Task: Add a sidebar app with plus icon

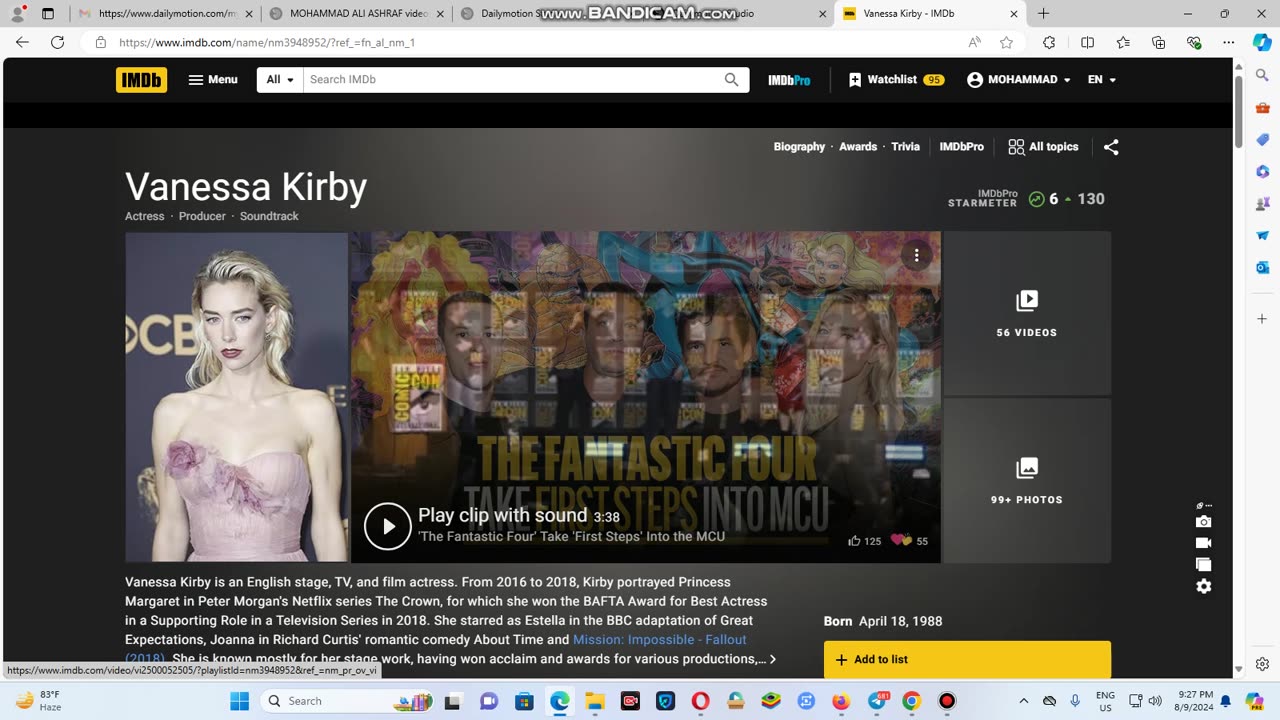Action: pyautogui.click(x=1262, y=319)
